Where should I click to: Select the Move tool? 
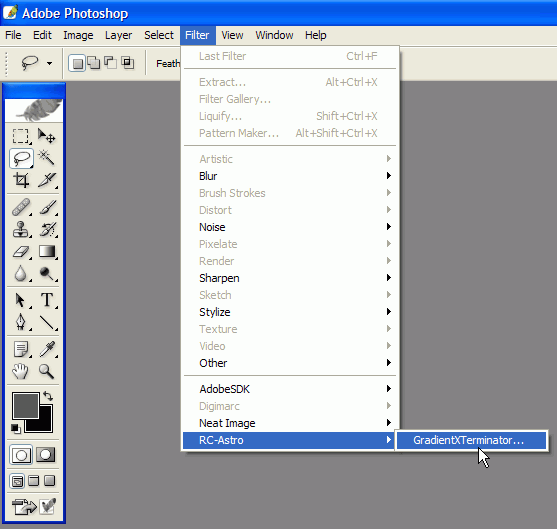[47, 136]
